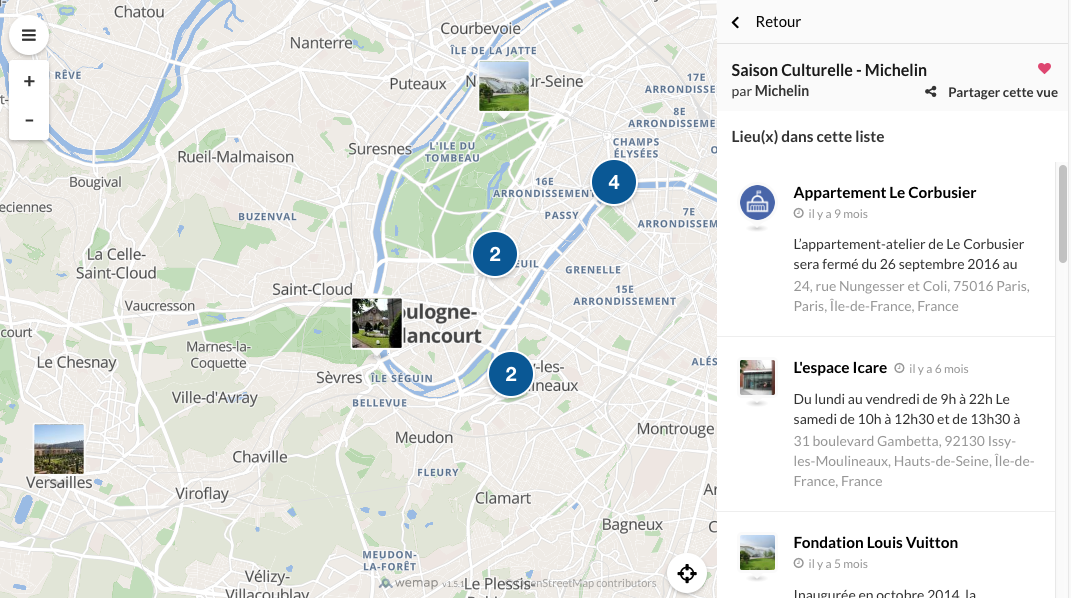
Task: Click the geolocation crosshair button
Action: [x=687, y=573]
